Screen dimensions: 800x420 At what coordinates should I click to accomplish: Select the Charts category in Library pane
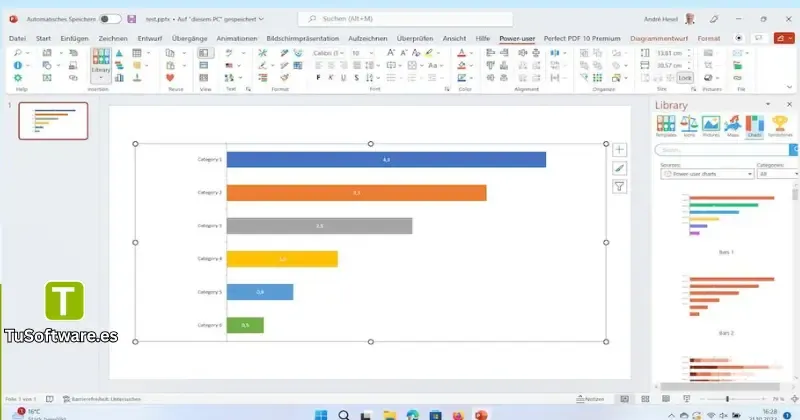coord(754,126)
